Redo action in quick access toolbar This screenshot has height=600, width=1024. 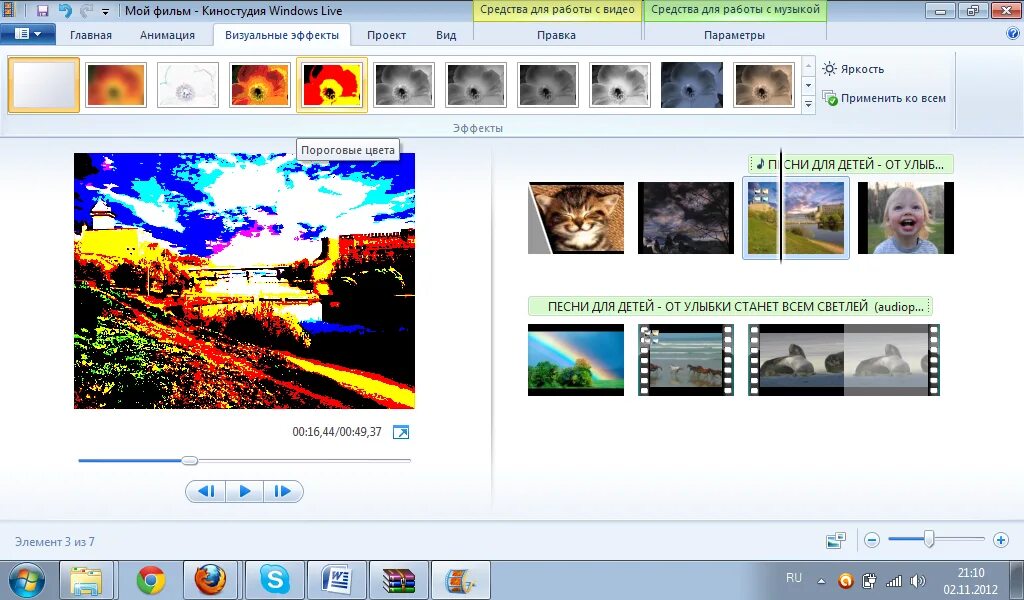[x=87, y=10]
